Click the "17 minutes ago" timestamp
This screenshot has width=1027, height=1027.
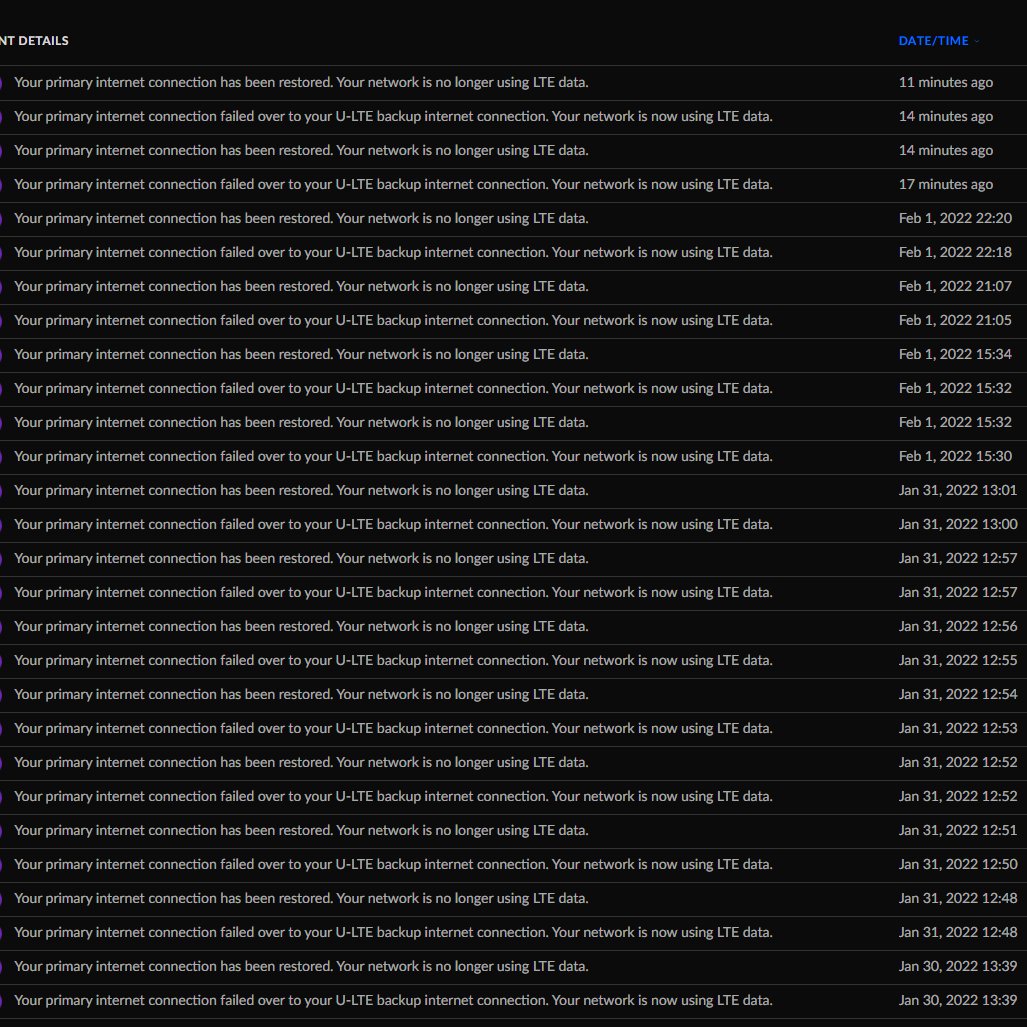point(945,185)
